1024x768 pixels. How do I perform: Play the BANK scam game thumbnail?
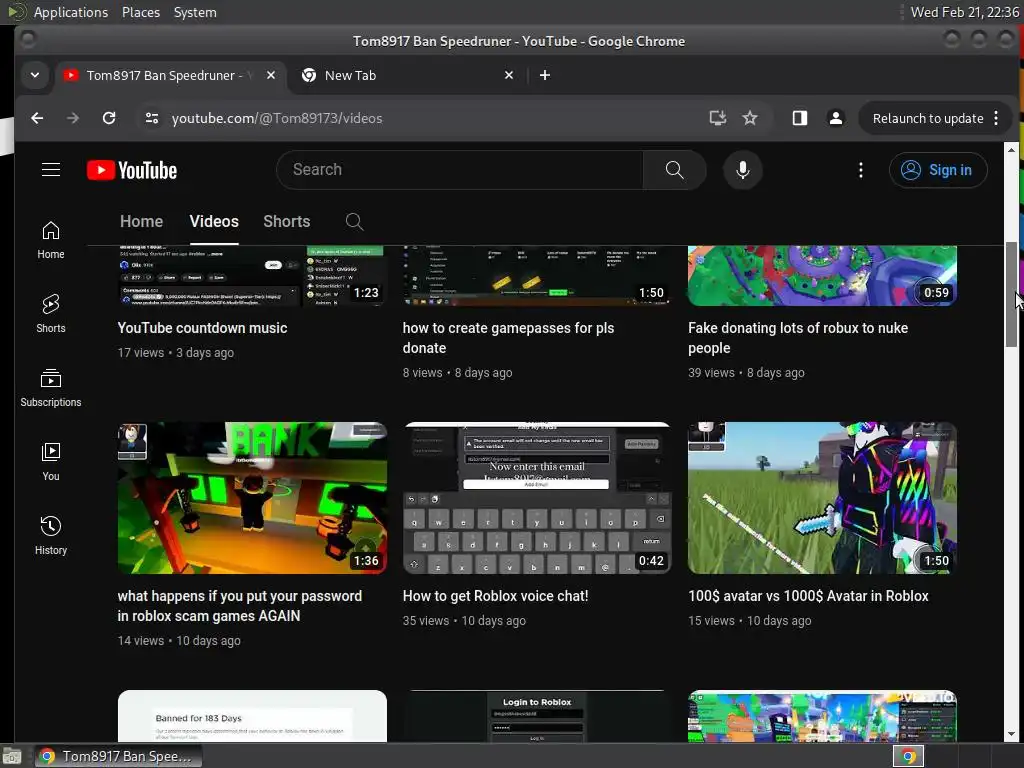(252, 498)
